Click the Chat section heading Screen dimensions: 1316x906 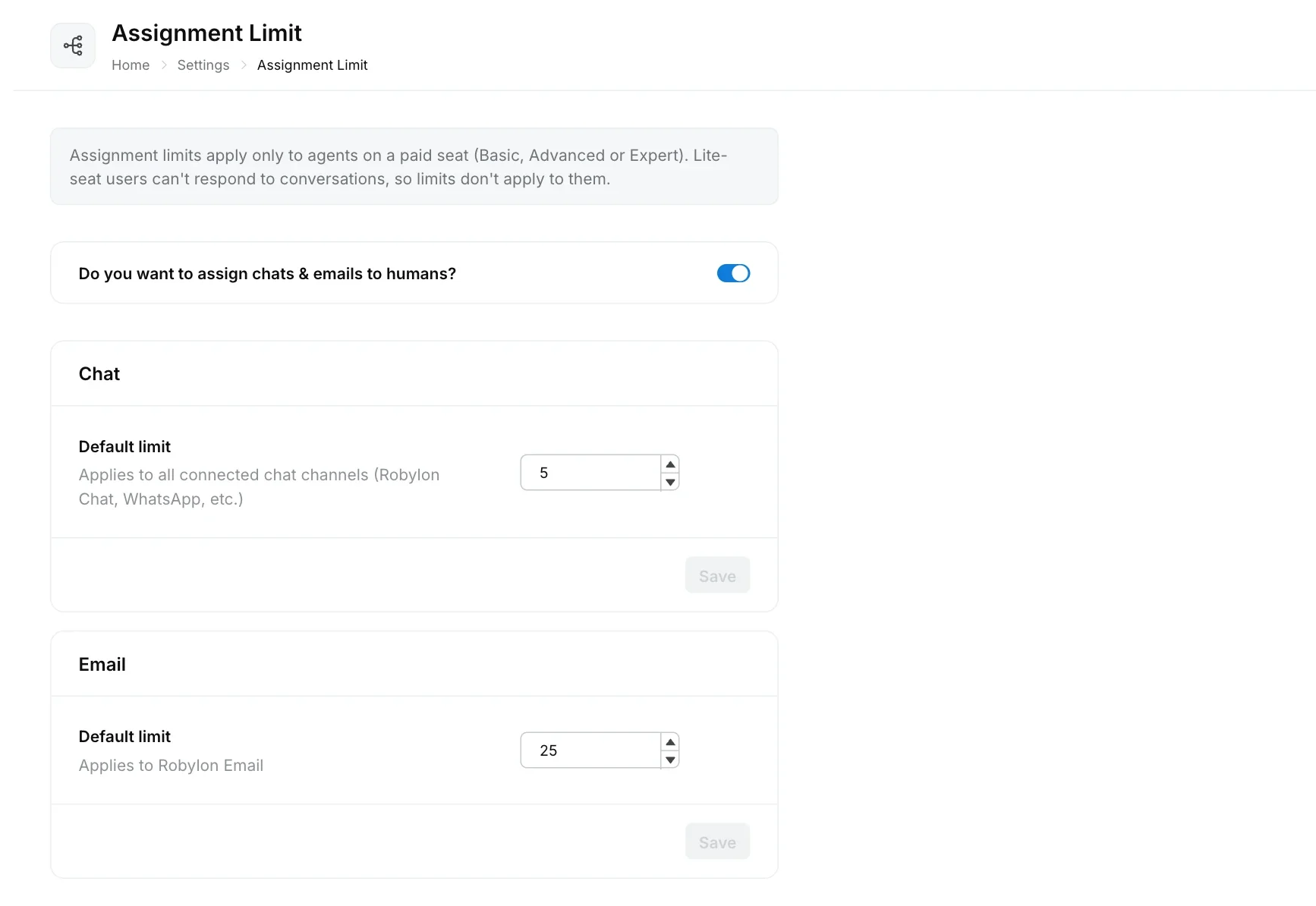point(99,374)
